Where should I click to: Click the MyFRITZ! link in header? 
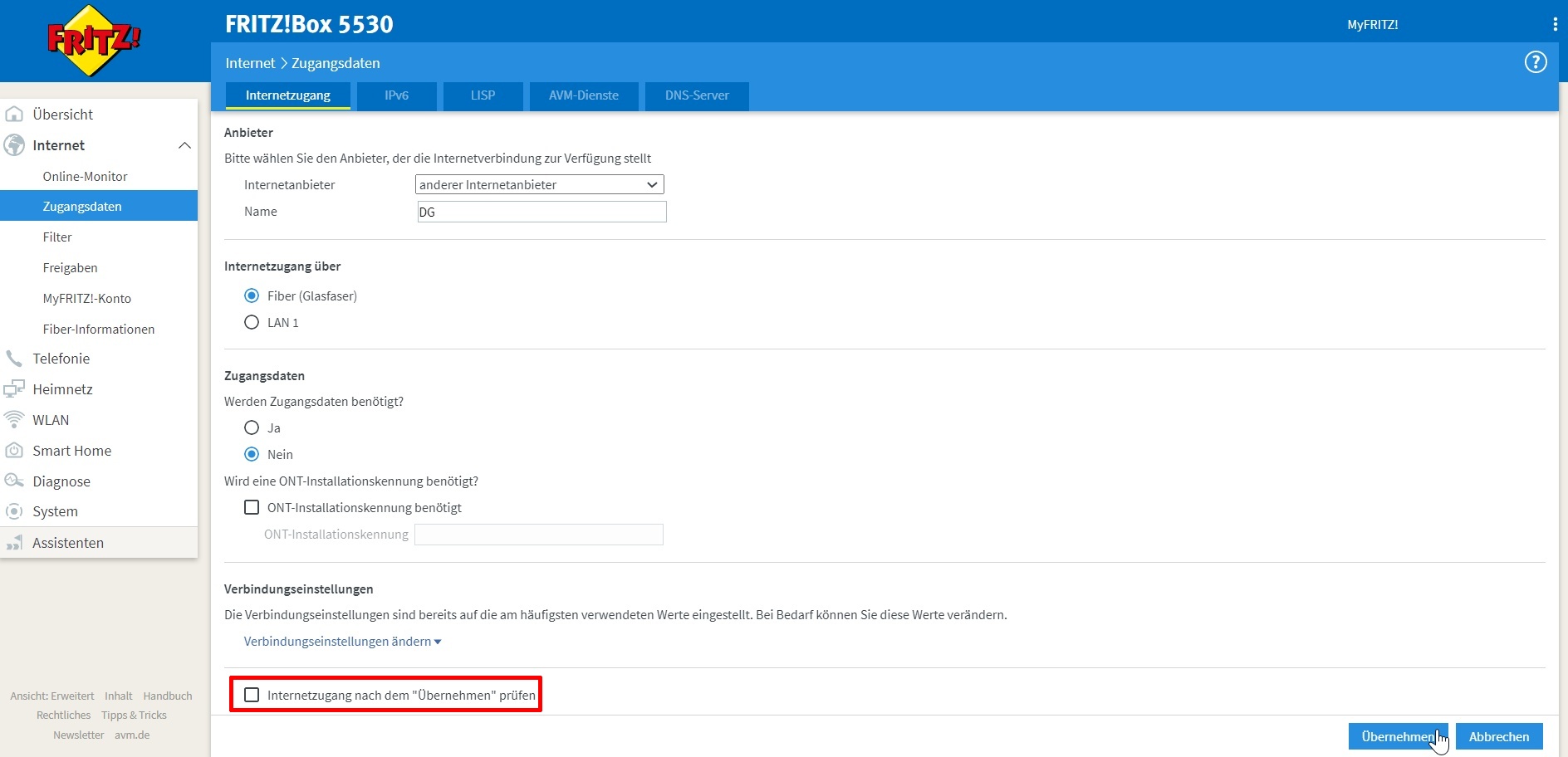[1373, 25]
